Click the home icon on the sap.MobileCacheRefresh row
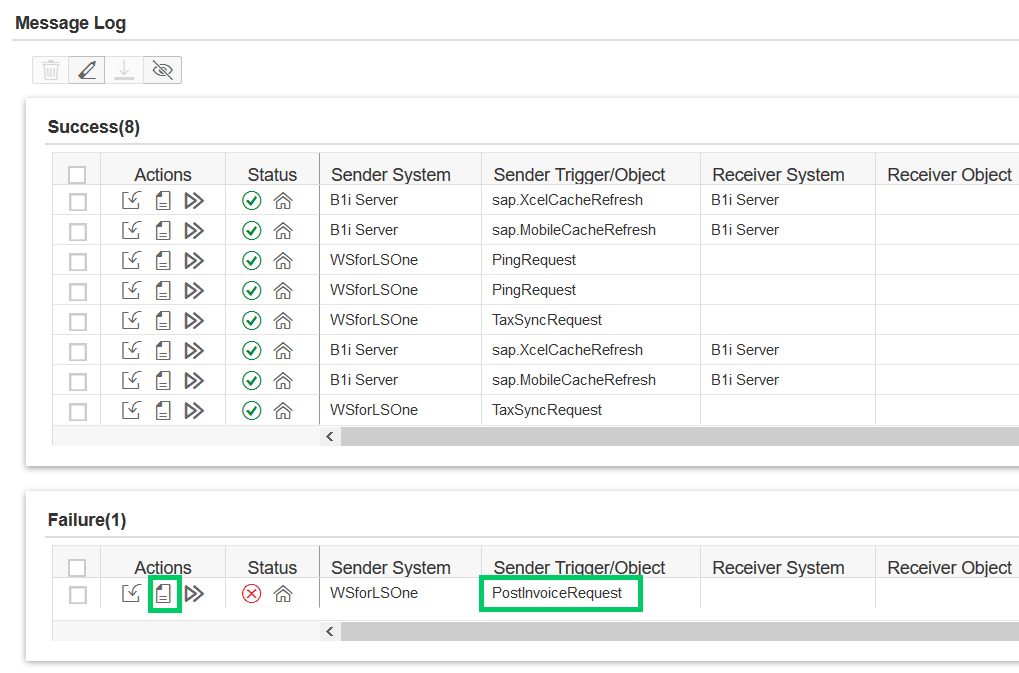Viewport: 1019px width, 673px height. [283, 229]
